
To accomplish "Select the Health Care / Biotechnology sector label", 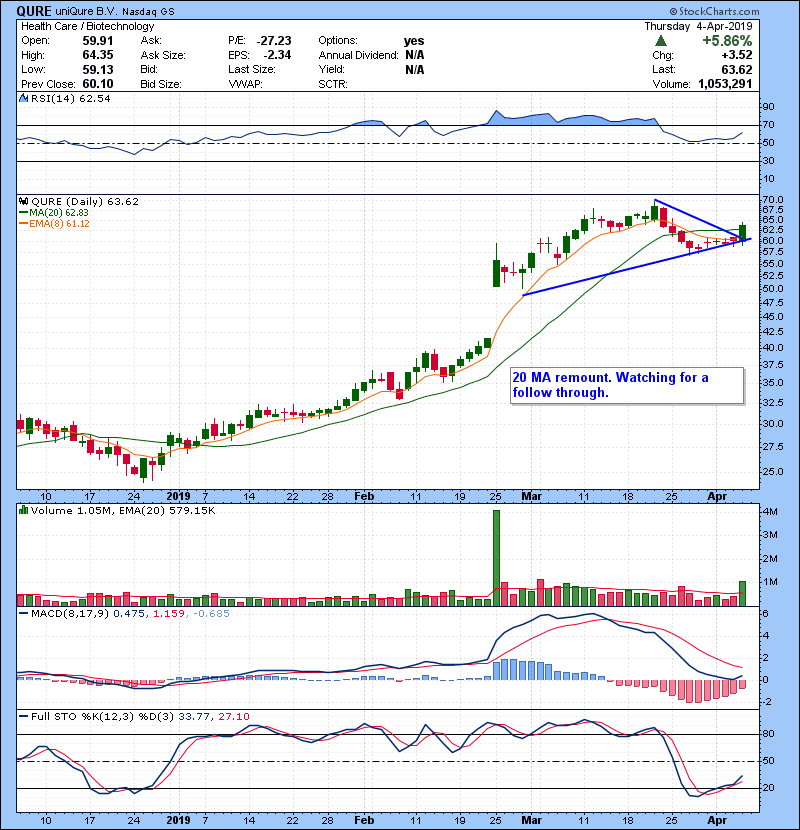I will 87,26.
